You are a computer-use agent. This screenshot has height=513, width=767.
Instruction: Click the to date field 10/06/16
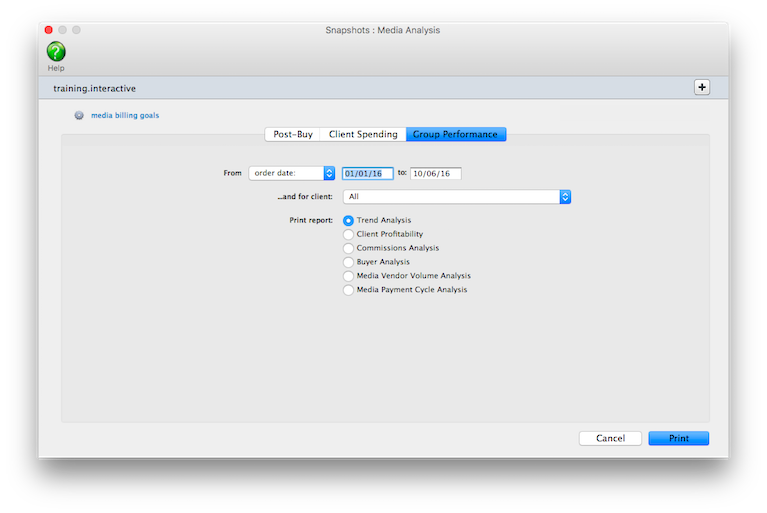(x=435, y=173)
